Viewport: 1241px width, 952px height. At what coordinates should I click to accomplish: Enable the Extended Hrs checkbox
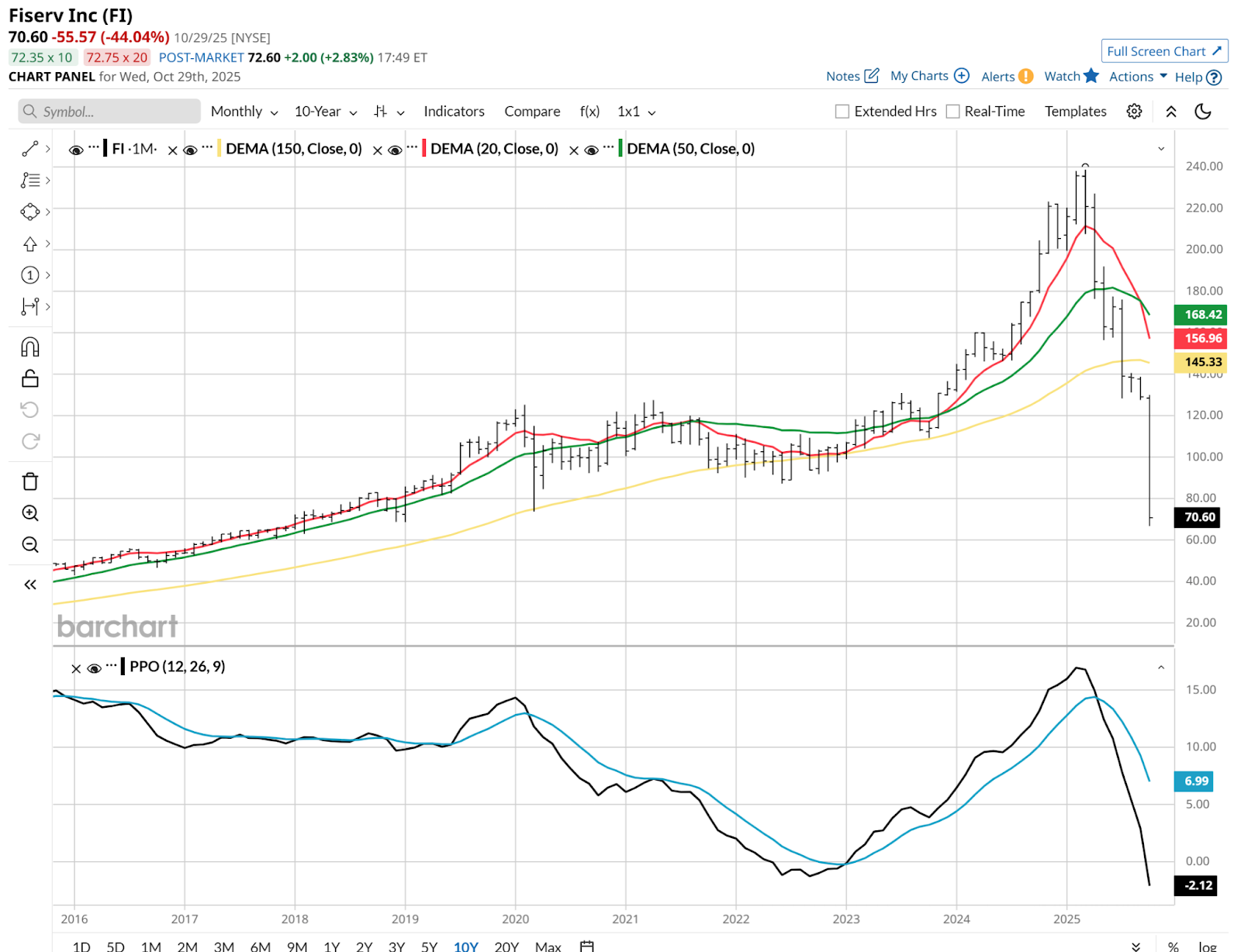tap(842, 112)
